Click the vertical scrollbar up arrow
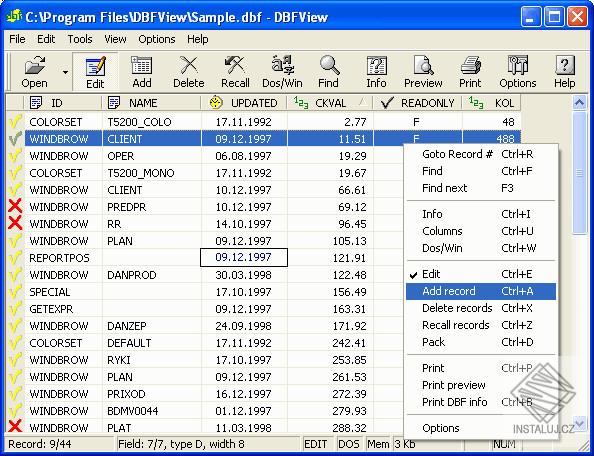The width and height of the screenshot is (594, 456). [579, 103]
